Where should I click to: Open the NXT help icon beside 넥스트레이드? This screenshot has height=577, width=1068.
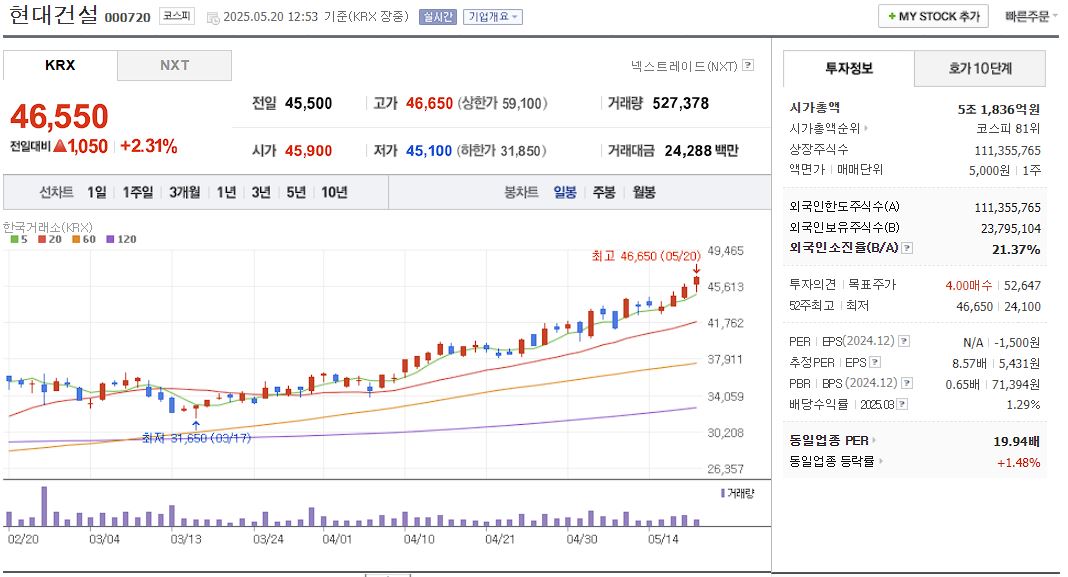click(x=746, y=63)
